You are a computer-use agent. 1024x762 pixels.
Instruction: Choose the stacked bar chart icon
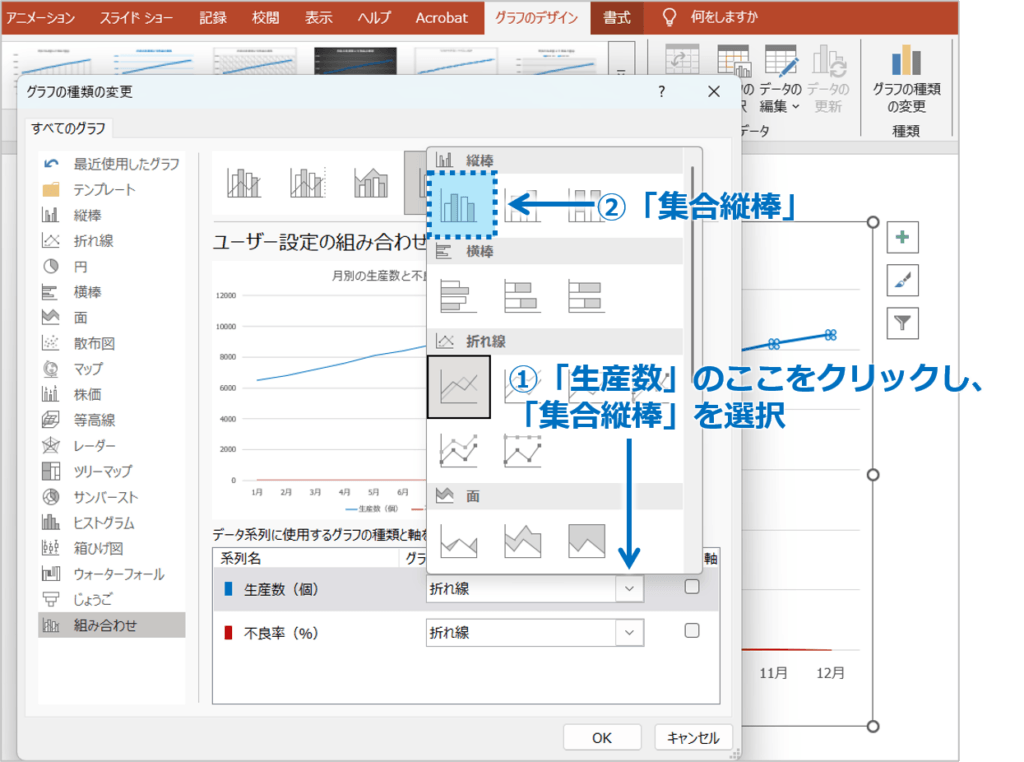522,296
